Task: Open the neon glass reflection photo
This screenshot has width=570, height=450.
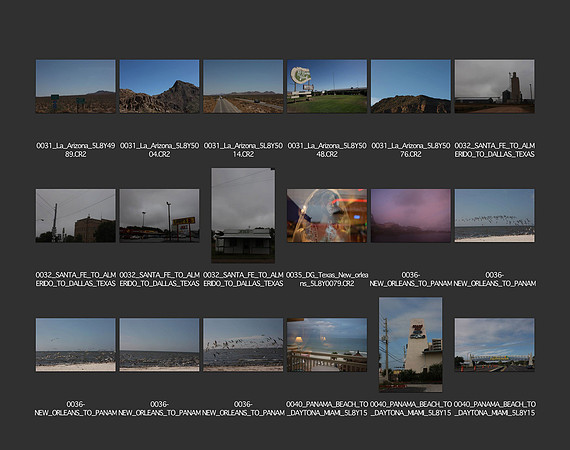Action: click(x=327, y=216)
